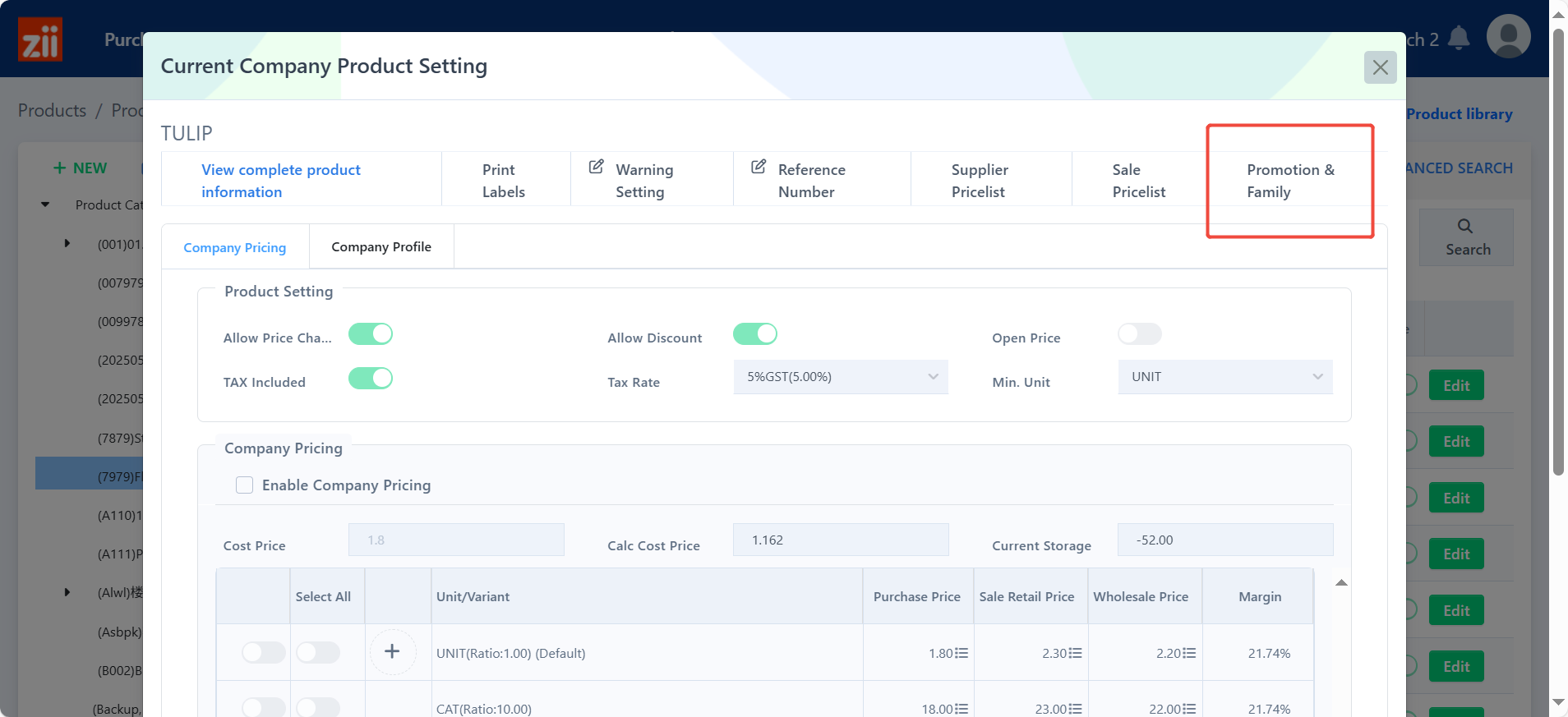Switch to Company Pricing tab
1568x717 pixels.
click(x=235, y=247)
